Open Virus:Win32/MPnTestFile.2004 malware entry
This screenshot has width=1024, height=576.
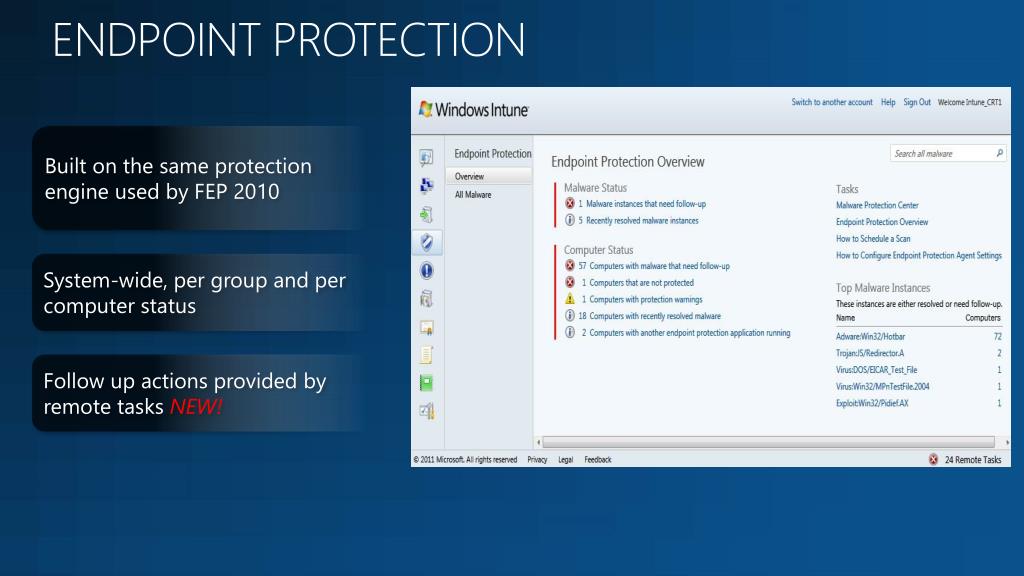coord(882,387)
